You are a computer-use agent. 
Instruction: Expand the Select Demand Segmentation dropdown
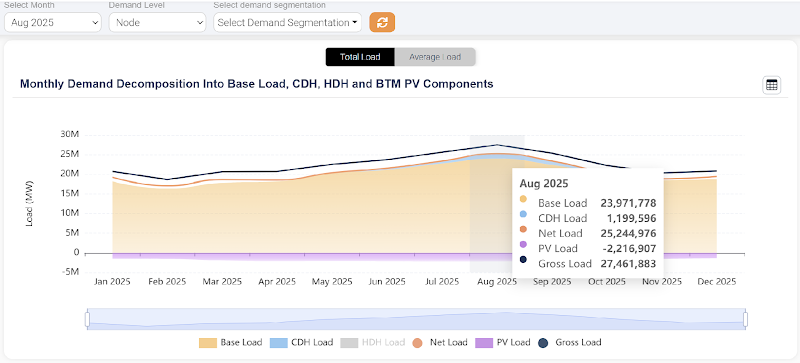(287, 22)
